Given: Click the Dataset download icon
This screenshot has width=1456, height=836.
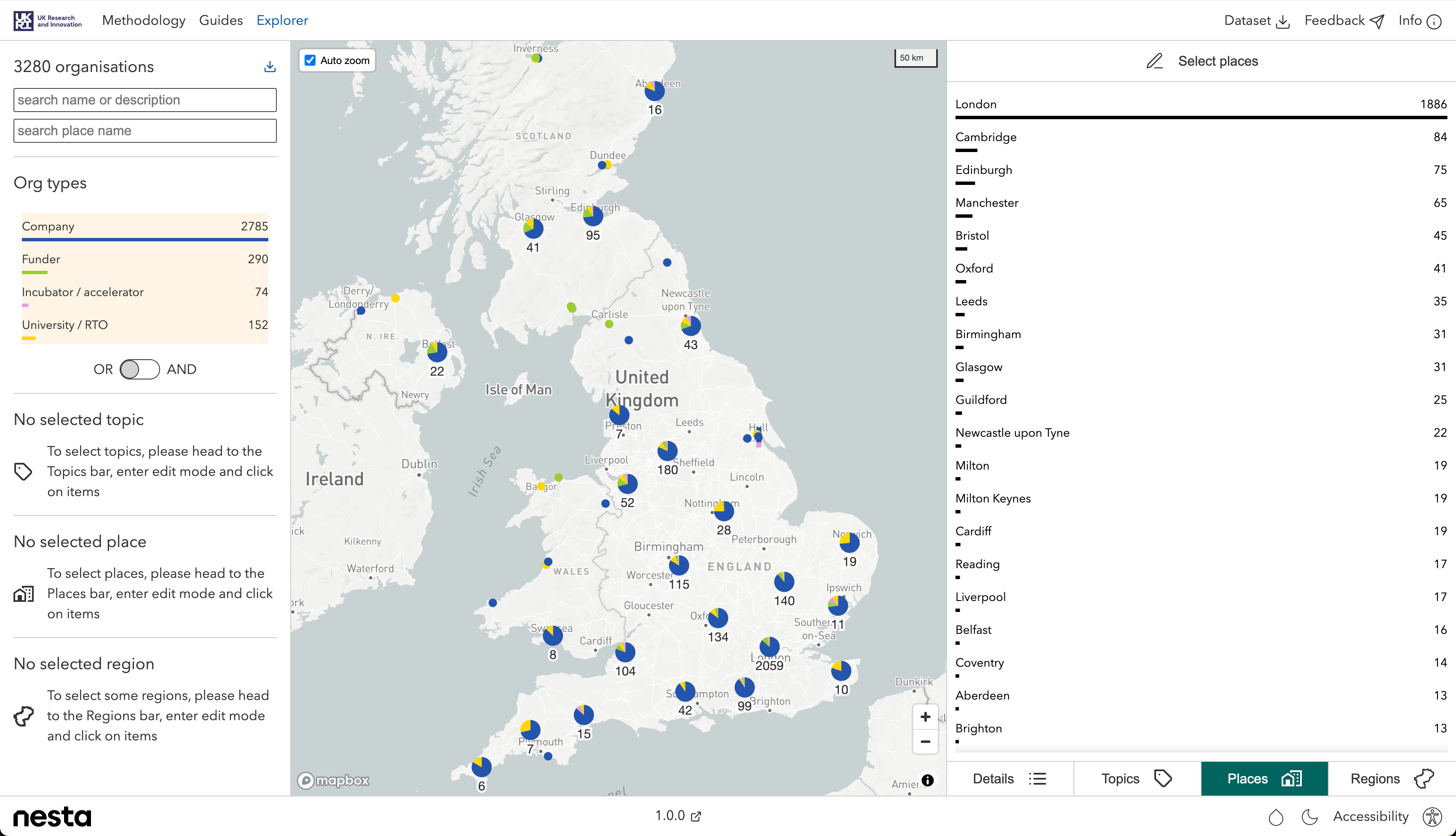Looking at the screenshot, I should coord(1282,22).
